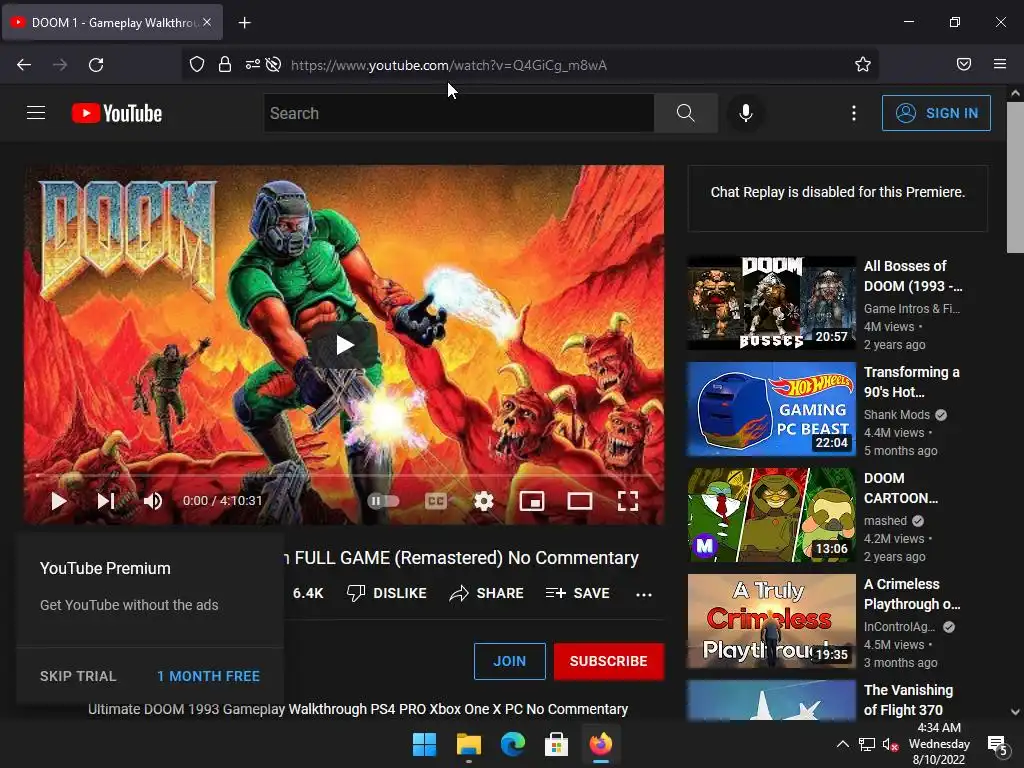1024x768 pixels.
Task: Open All Bosses of DOOM thumbnail
Action: pyautogui.click(x=771, y=303)
